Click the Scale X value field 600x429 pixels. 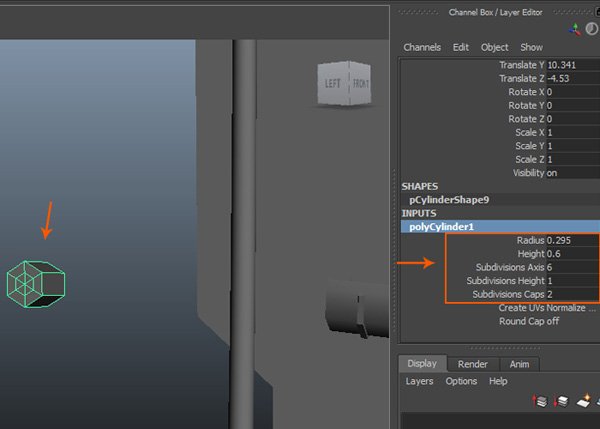(x=573, y=132)
